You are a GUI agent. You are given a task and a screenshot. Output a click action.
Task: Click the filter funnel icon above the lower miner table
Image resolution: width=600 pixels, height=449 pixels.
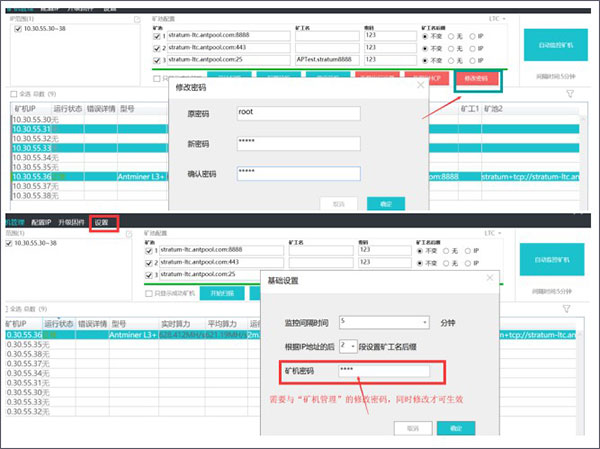[x=566, y=309]
